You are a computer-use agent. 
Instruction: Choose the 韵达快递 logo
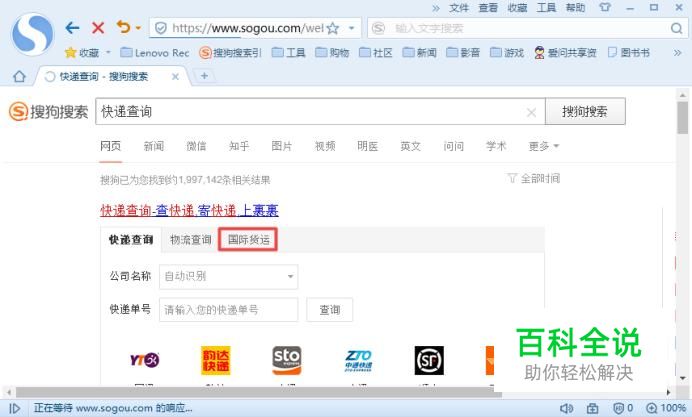click(x=216, y=361)
